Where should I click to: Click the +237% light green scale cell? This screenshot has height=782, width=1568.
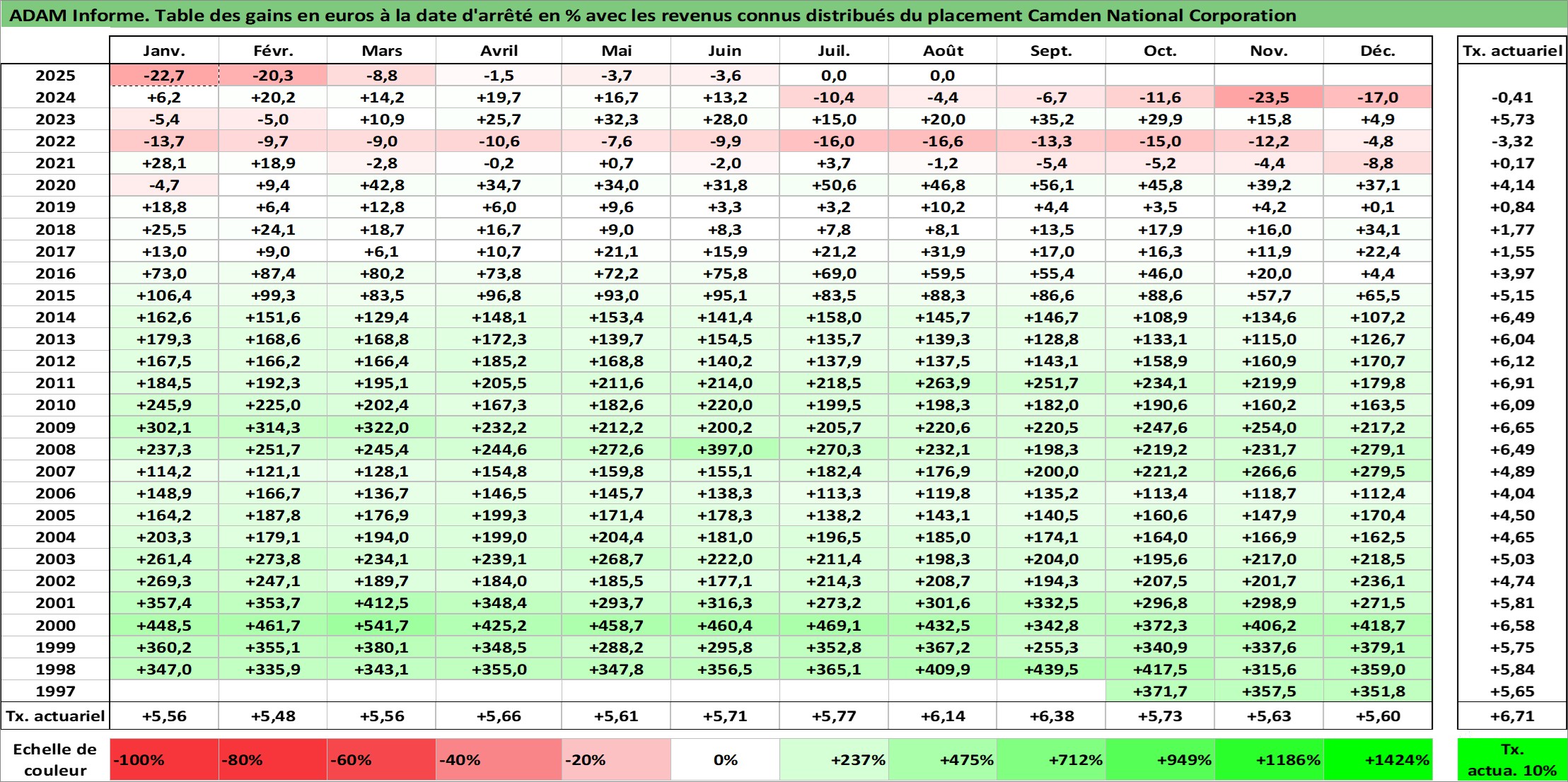point(834,759)
